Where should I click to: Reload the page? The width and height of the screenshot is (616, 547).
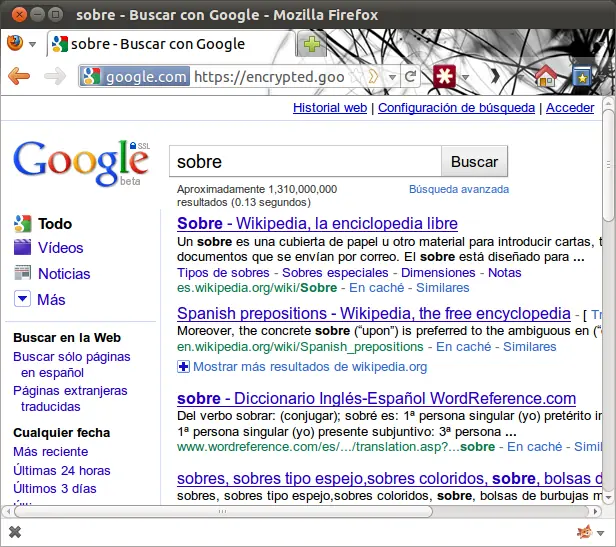tap(410, 76)
